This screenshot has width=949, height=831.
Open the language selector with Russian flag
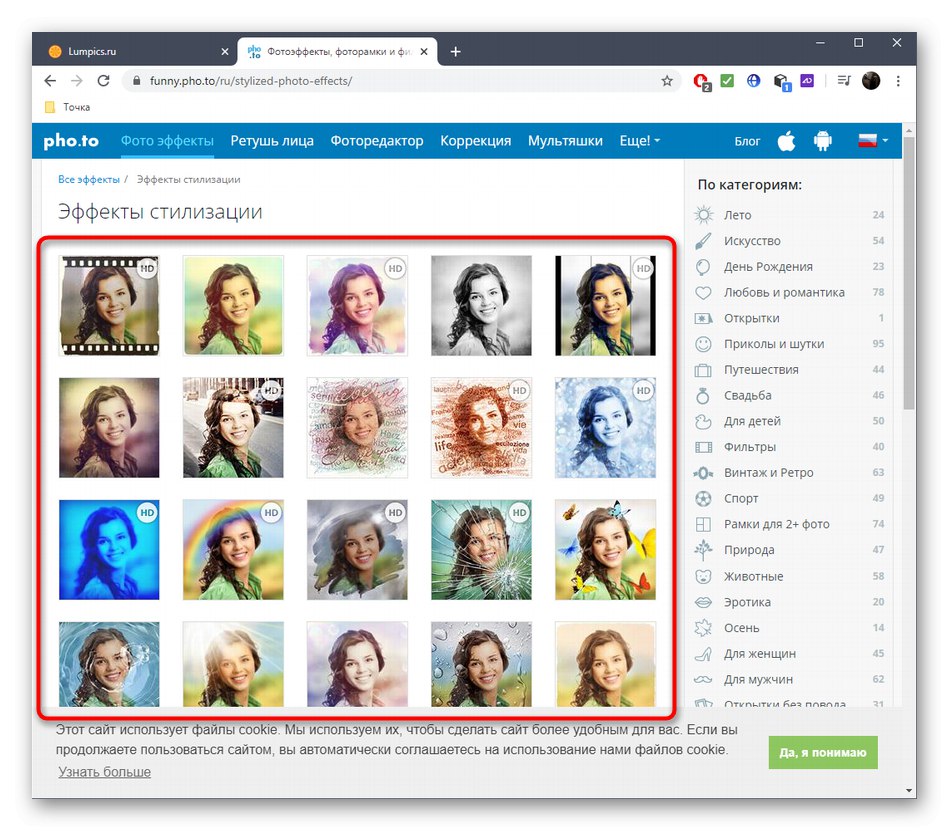pos(866,141)
